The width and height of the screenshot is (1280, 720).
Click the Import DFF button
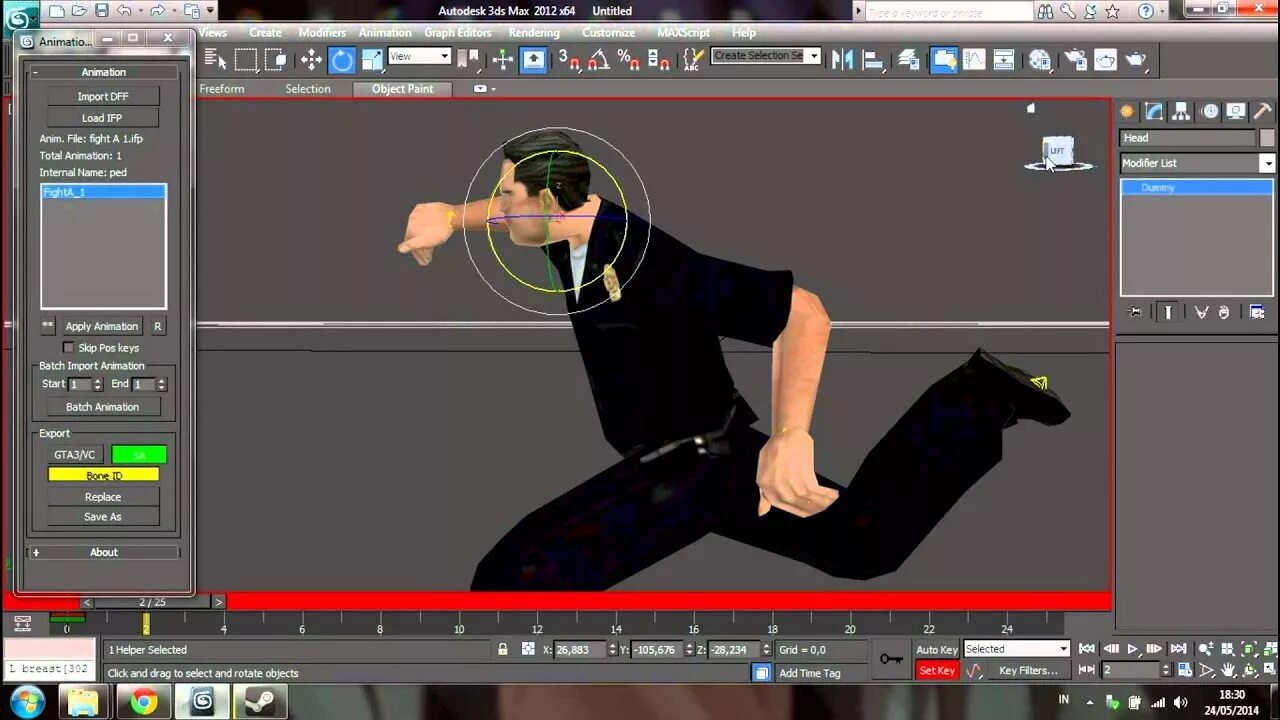point(103,97)
